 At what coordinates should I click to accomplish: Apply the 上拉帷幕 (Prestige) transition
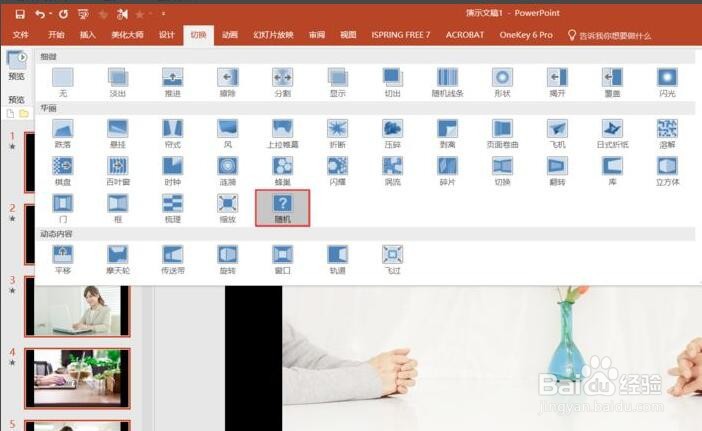pyautogui.click(x=283, y=134)
